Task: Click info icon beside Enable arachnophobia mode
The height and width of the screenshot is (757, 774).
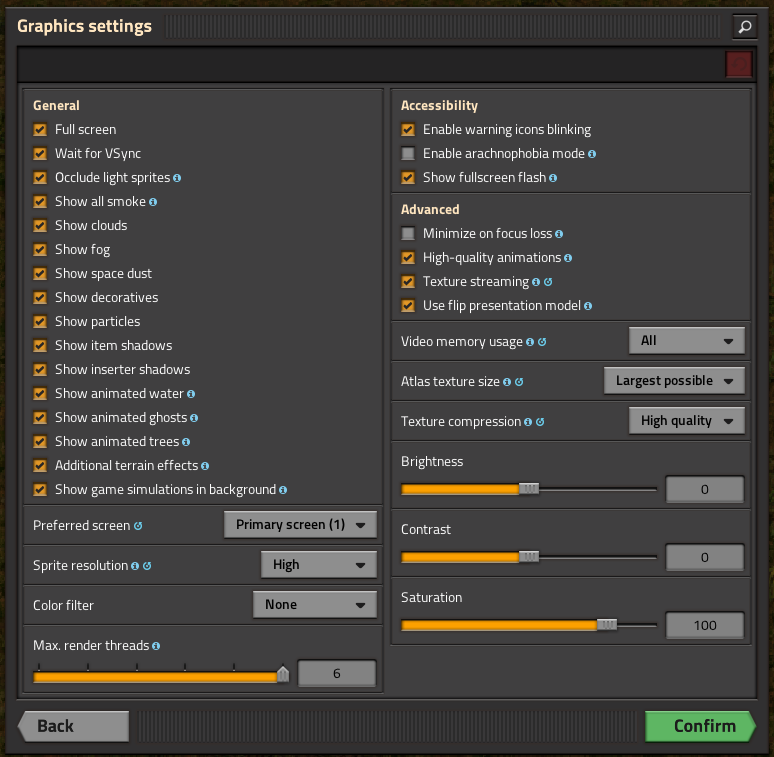Action: tap(592, 154)
